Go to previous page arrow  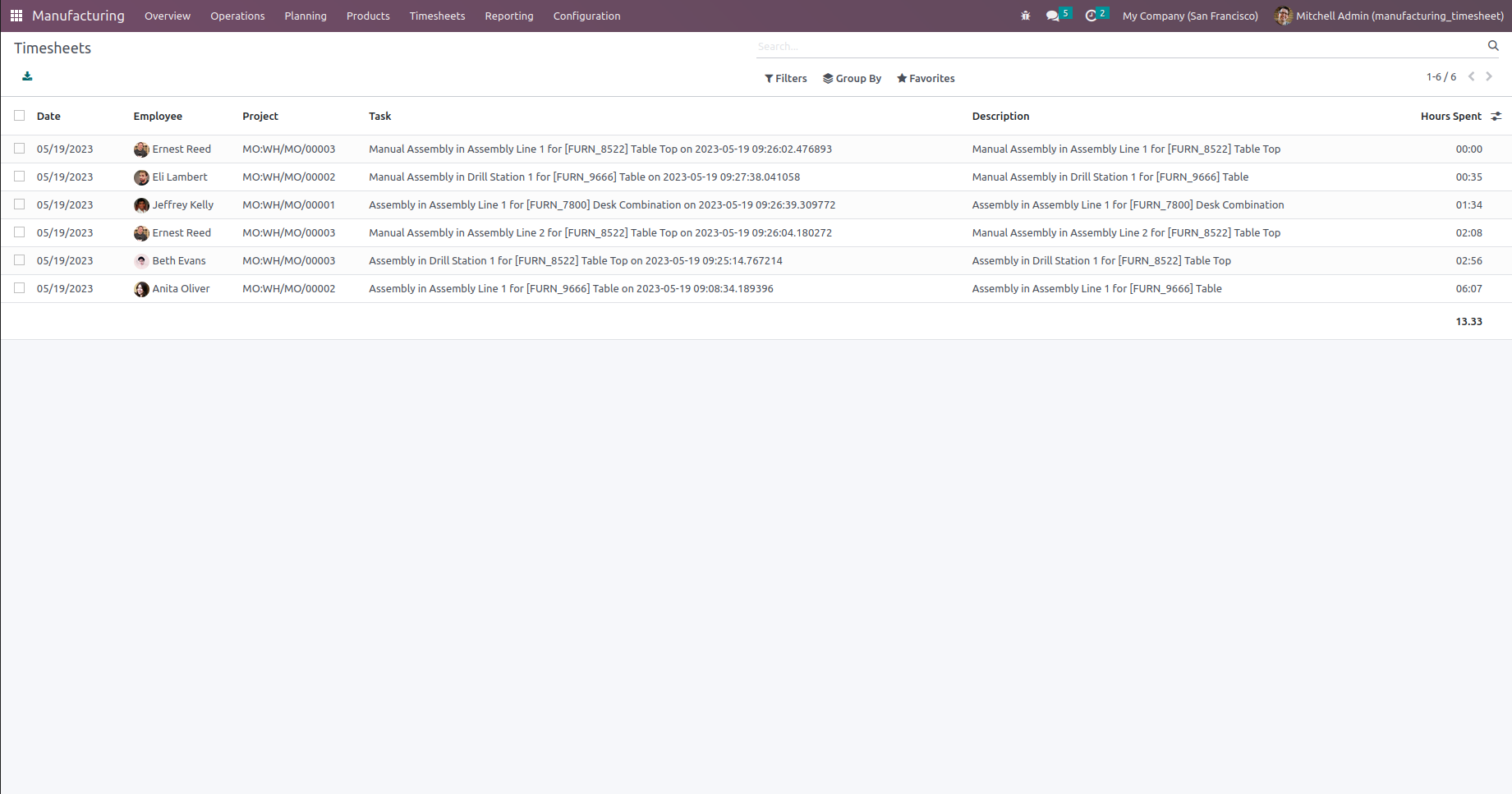[x=1472, y=76]
